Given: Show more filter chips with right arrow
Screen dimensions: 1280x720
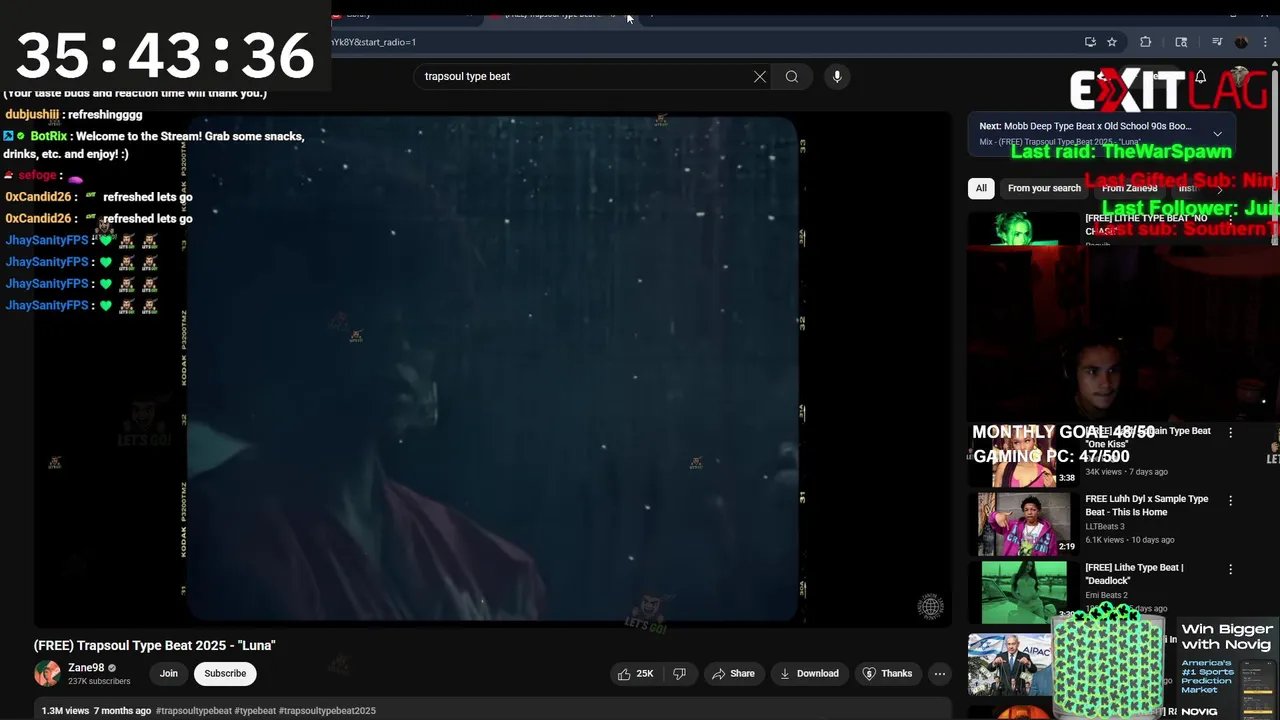Looking at the screenshot, I should point(1219,188).
